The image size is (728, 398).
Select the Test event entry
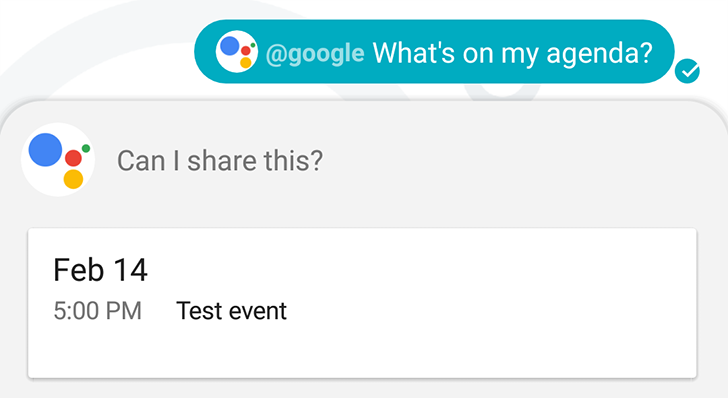[231, 311]
